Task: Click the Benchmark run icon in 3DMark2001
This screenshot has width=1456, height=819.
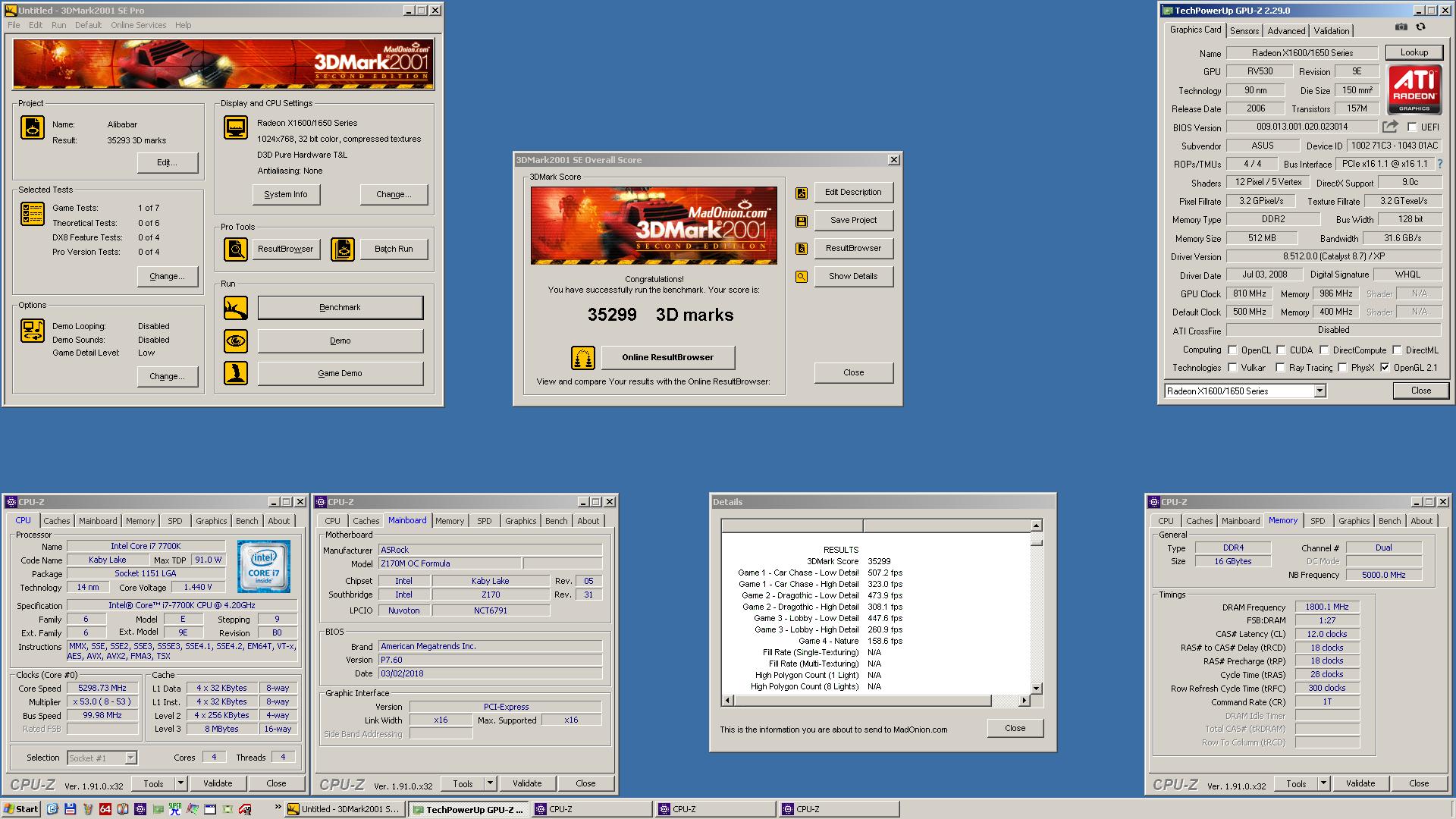Action: tap(236, 308)
